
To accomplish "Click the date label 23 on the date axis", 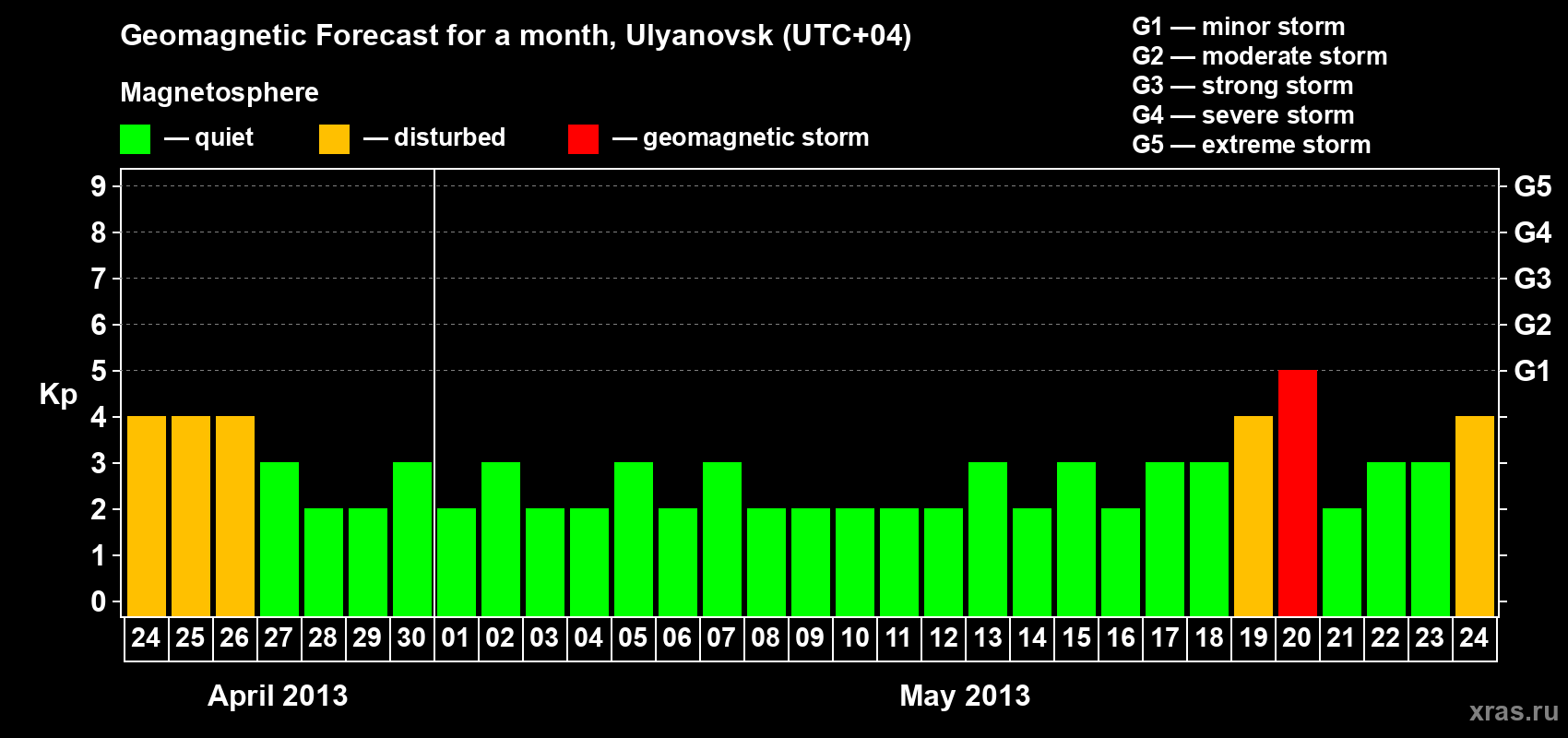I will (1430, 638).
